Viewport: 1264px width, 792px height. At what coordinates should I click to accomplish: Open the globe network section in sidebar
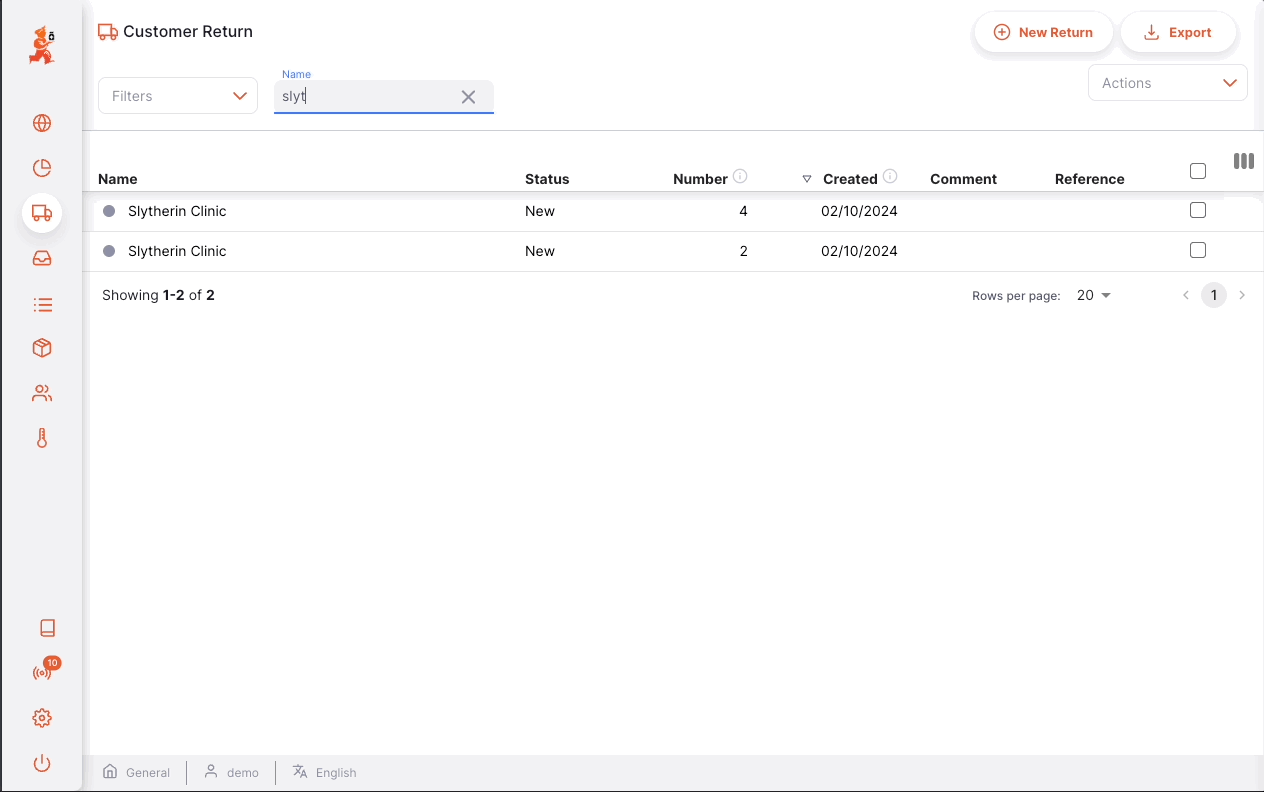point(41,123)
